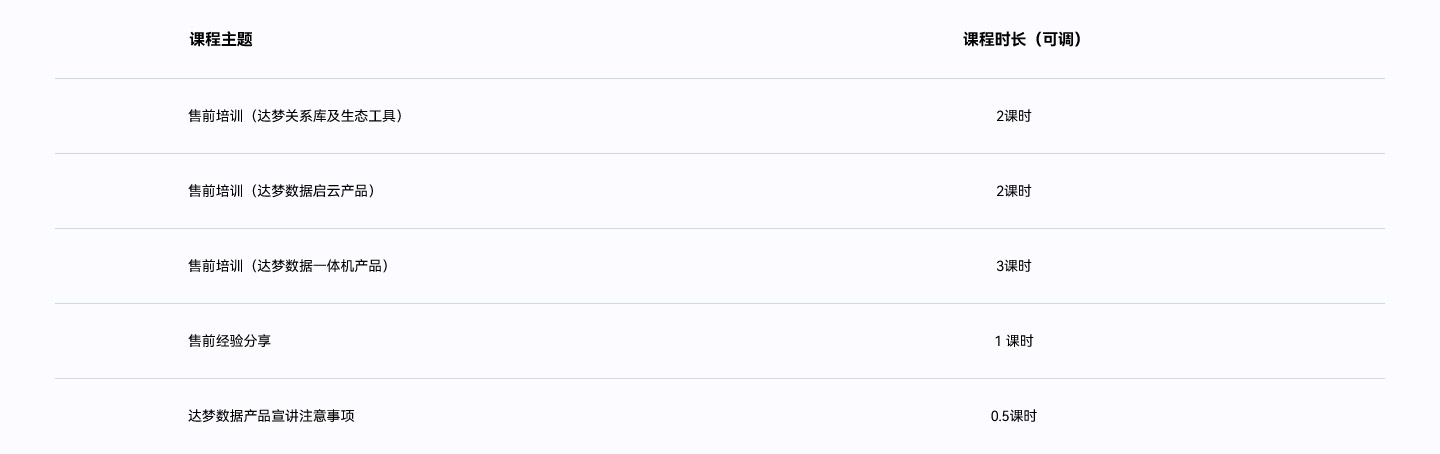Click the 达梦关系库及生态工具 parenthetical text
The image size is (1440, 454).
(x=329, y=116)
